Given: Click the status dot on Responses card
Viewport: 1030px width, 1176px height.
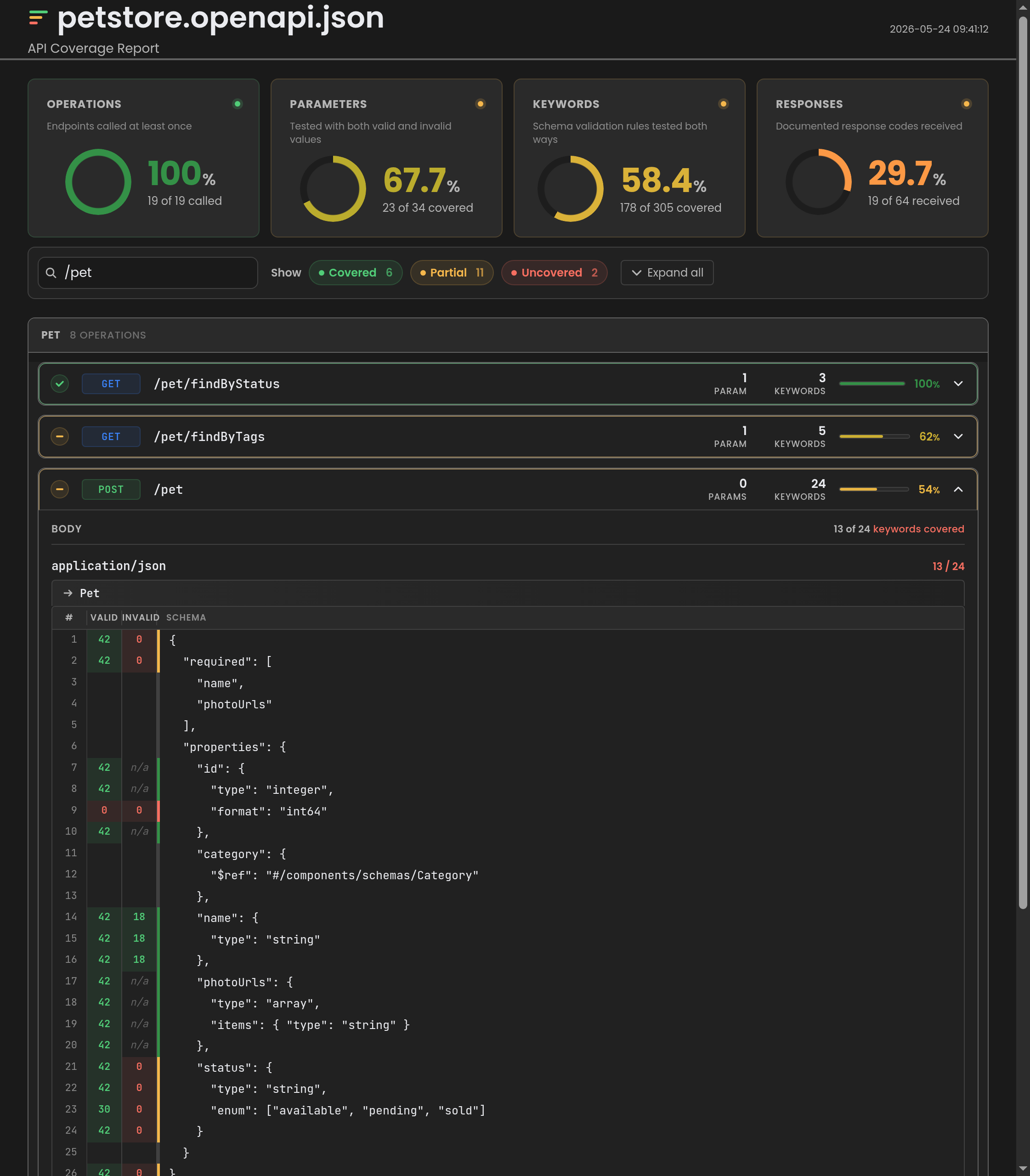Looking at the screenshot, I should [966, 104].
